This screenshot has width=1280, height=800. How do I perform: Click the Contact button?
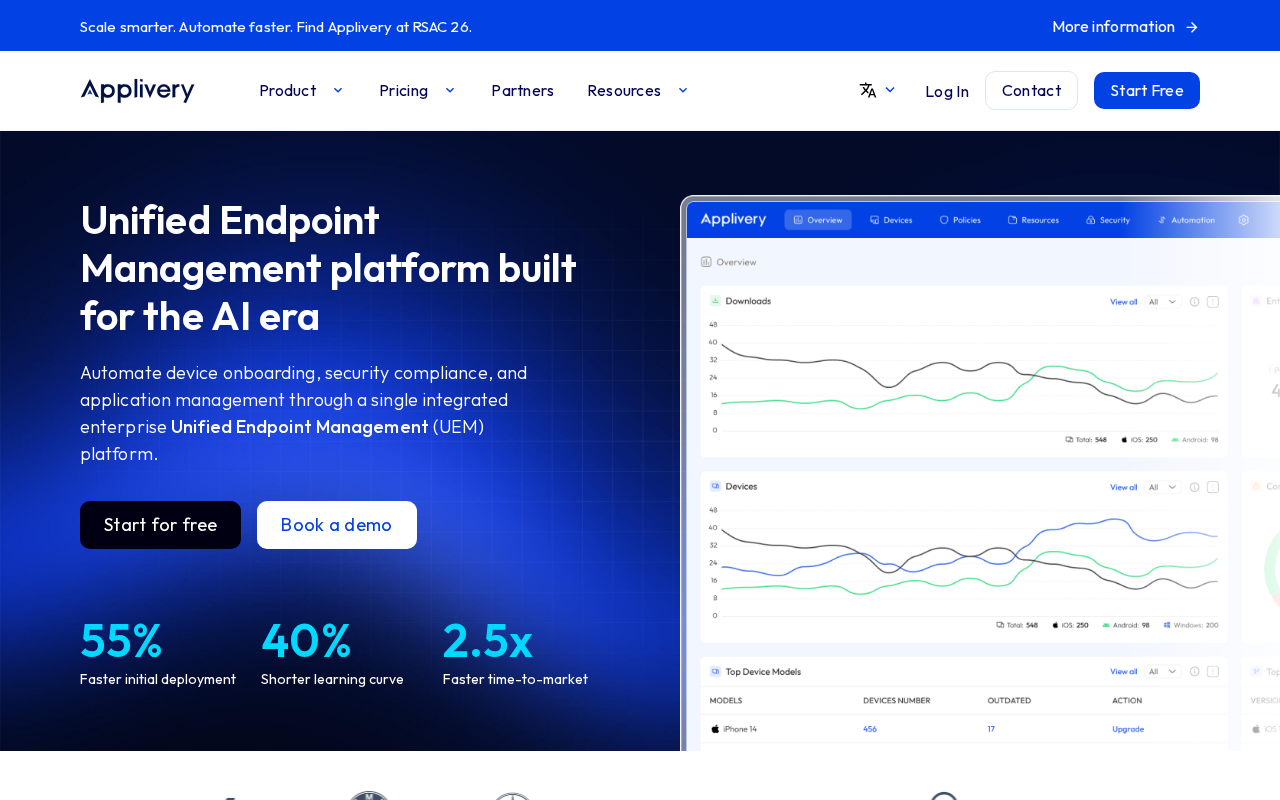[1031, 91]
